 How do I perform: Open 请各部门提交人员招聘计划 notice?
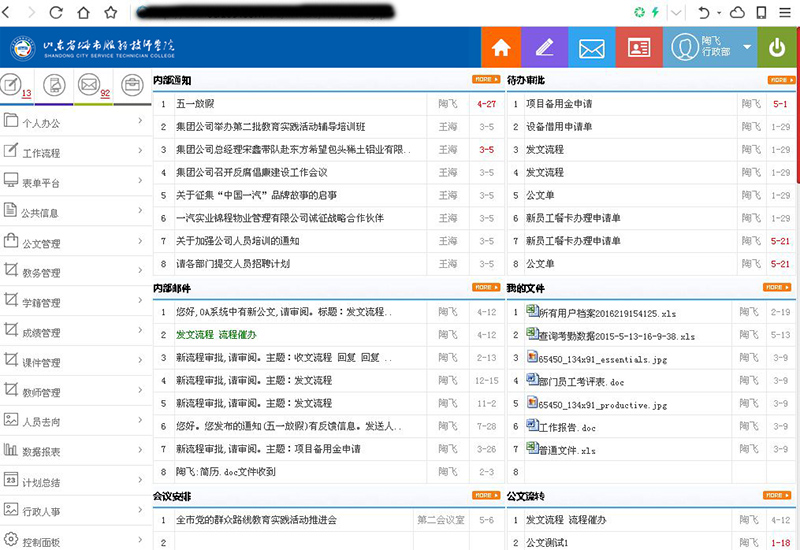[233, 264]
